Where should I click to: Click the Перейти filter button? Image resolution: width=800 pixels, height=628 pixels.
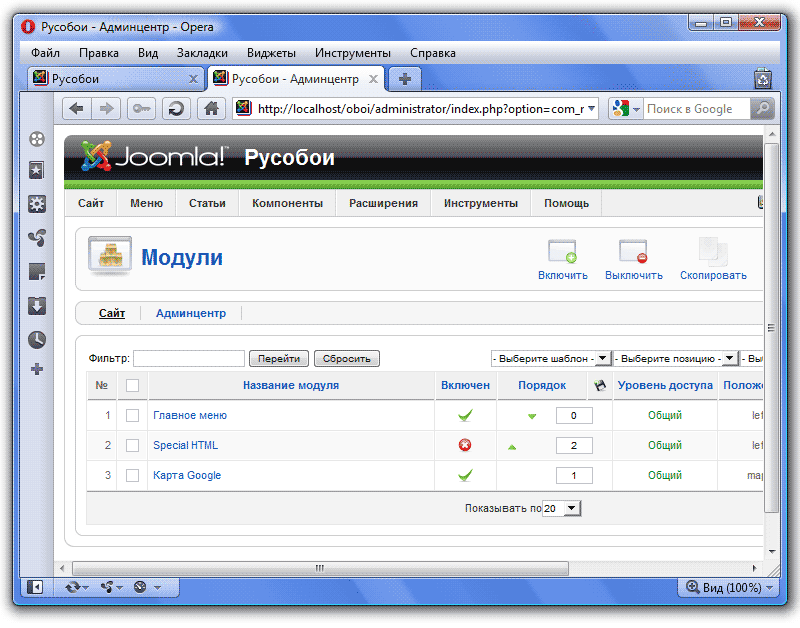click(x=279, y=358)
